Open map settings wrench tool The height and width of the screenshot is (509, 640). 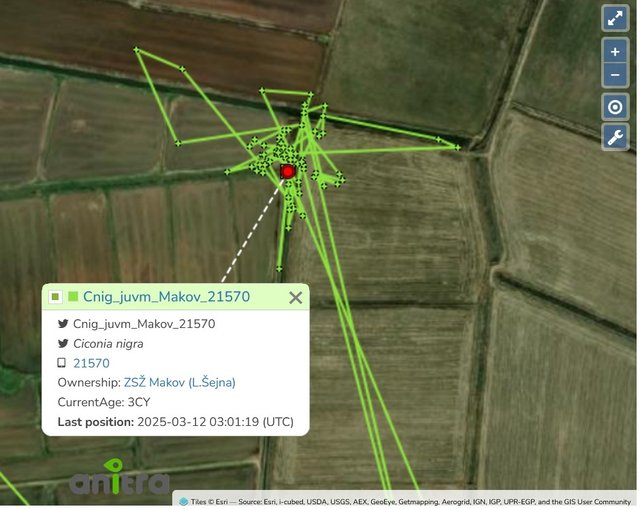[615, 137]
